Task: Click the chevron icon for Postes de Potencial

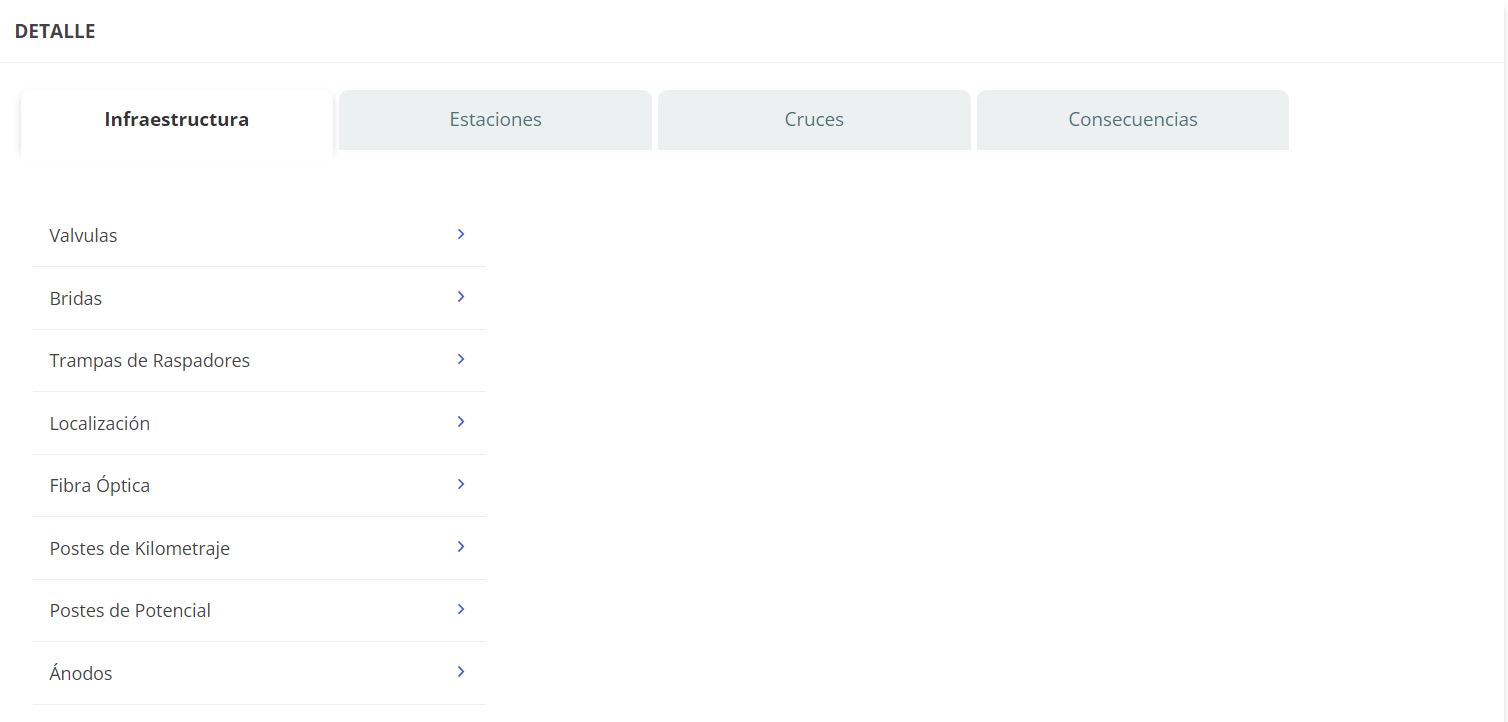Action: (461, 609)
